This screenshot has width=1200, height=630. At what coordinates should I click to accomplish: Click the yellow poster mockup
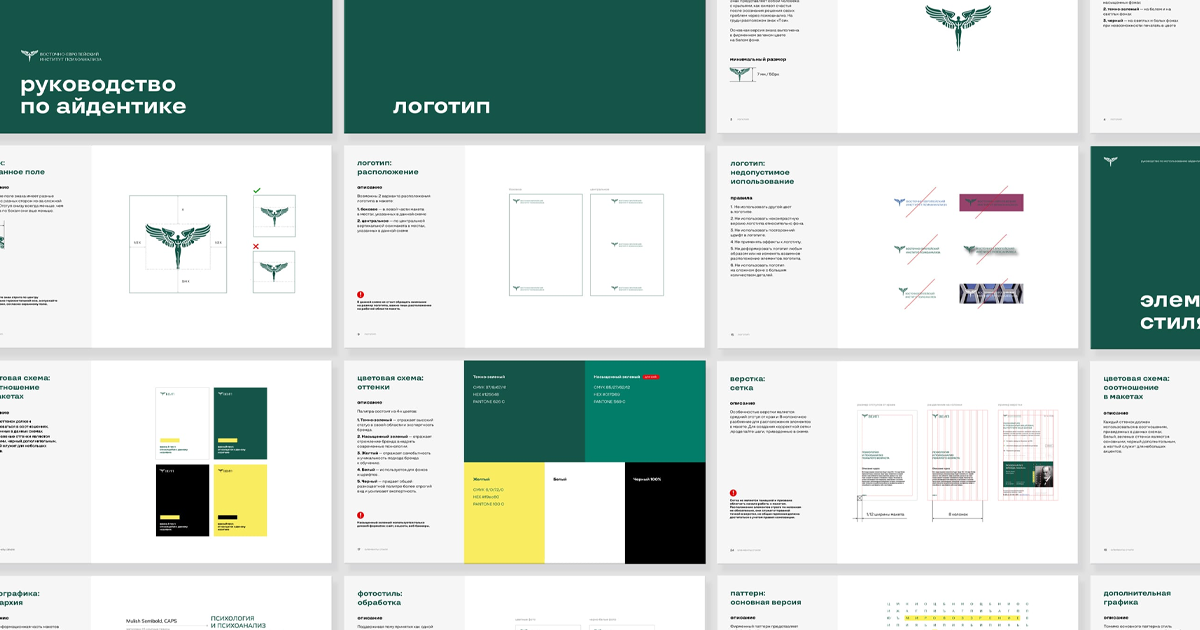coord(240,500)
